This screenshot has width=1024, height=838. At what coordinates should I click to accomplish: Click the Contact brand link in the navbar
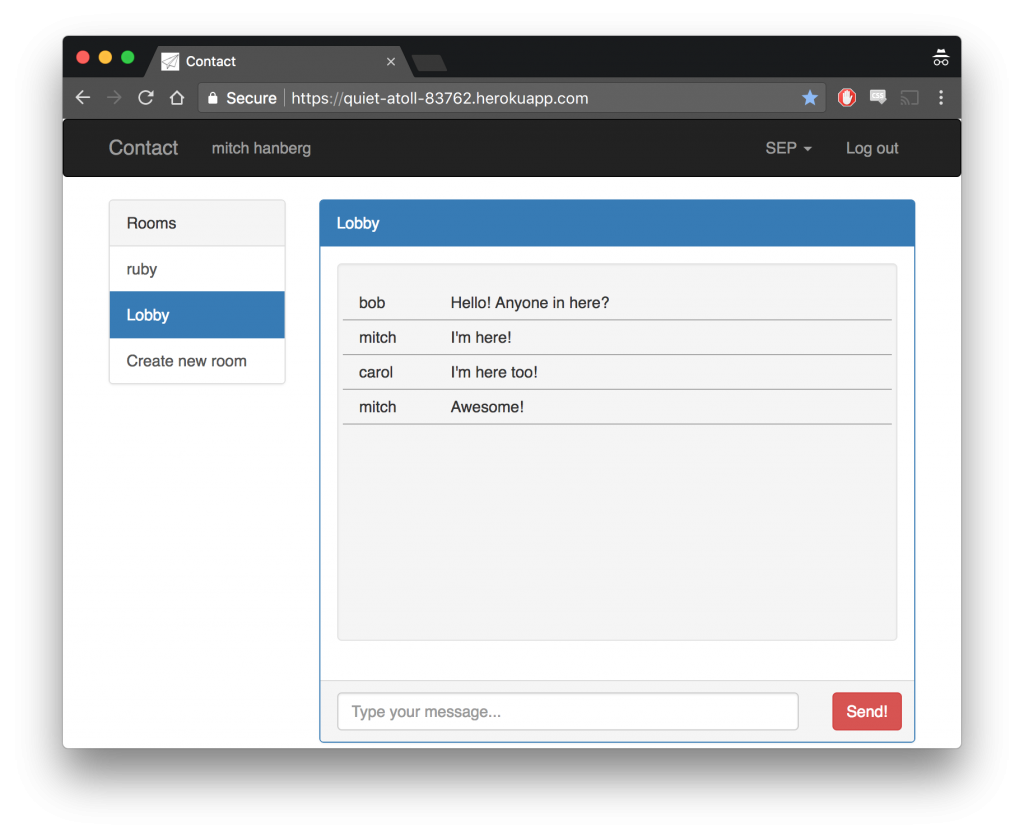click(143, 147)
